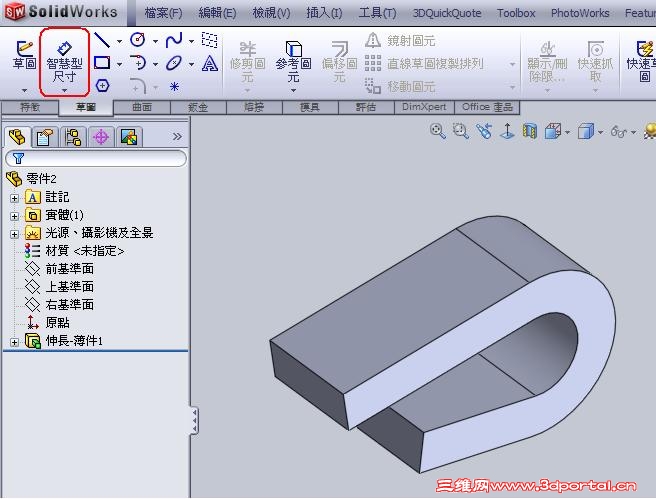Image resolution: width=656 pixels, height=499 pixels.
Task: Click Convert Entities (參考圖元) tool
Action: [x=293, y=61]
